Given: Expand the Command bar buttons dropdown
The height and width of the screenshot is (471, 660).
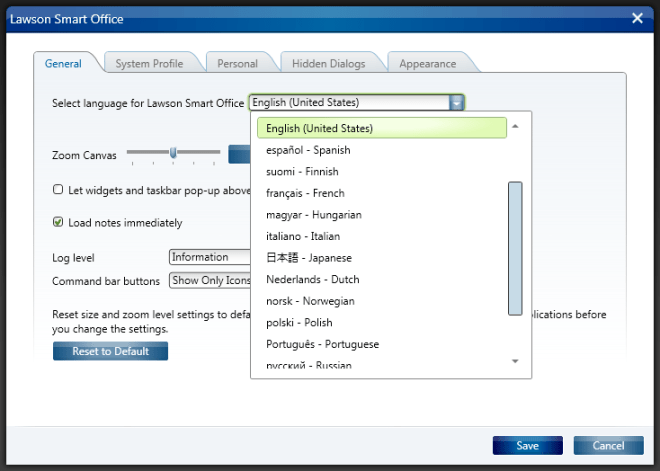Looking at the screenshot, I should (x=210, y=281).
